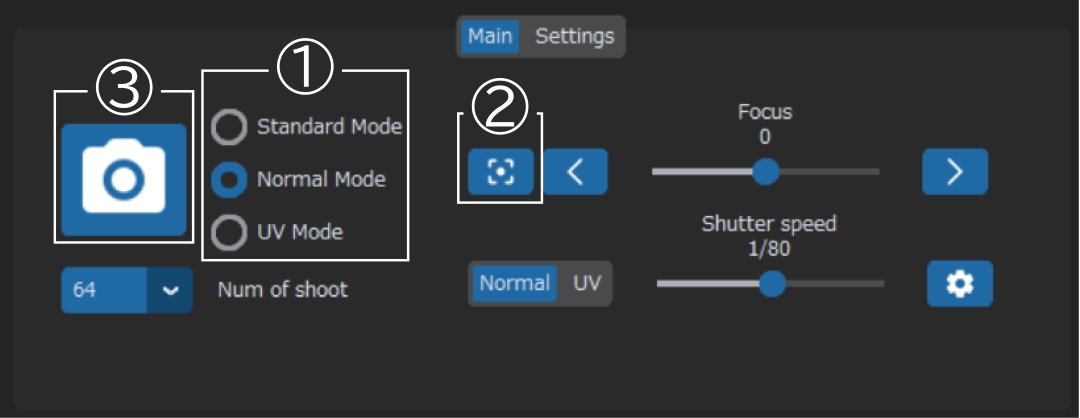This screenshot has width=1080, height=418.
Task: Click the Focus slider handle
Action: 765,171
